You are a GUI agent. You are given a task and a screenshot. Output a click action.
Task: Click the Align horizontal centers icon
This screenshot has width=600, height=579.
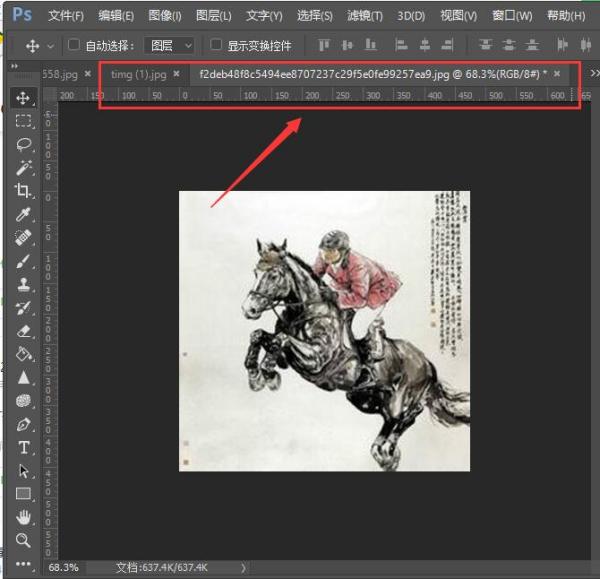tap(424, 45)
